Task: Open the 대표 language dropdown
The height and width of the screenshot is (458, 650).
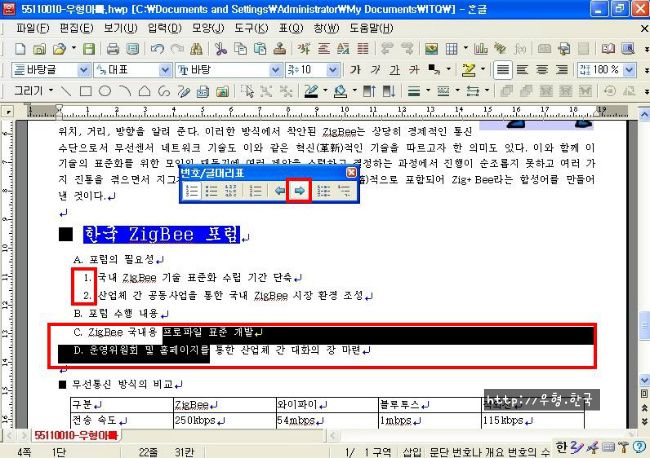Action: point(166,70)
